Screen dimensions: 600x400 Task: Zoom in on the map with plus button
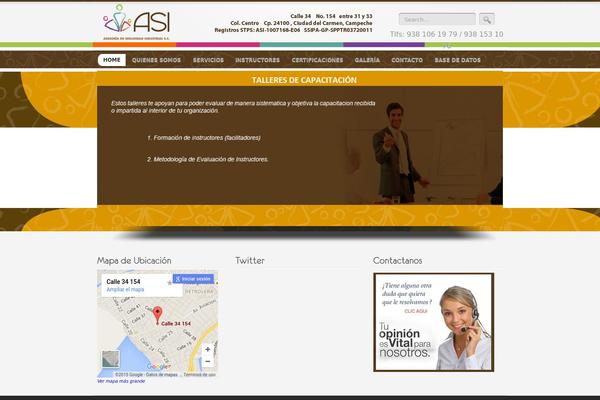tap(207, 349)
